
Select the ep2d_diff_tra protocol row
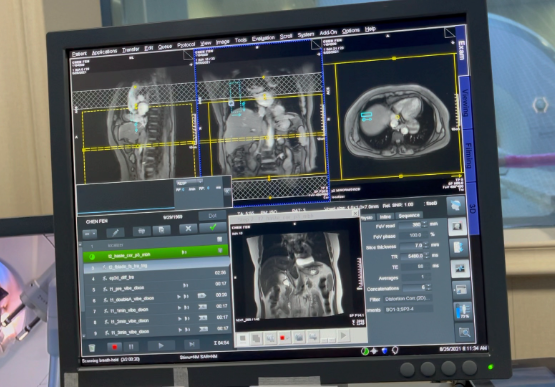[155, 278]
